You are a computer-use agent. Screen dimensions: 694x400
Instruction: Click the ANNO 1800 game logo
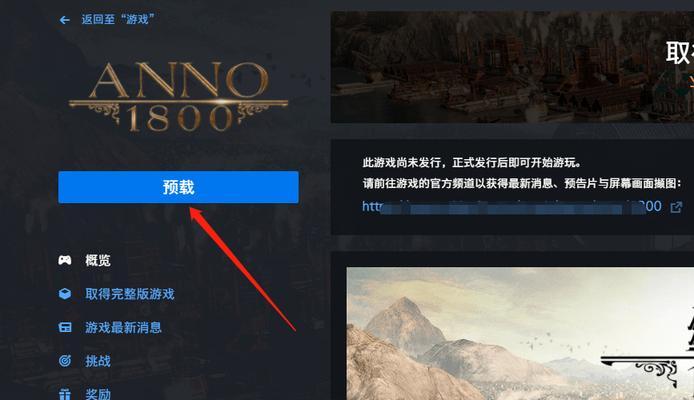178,96
